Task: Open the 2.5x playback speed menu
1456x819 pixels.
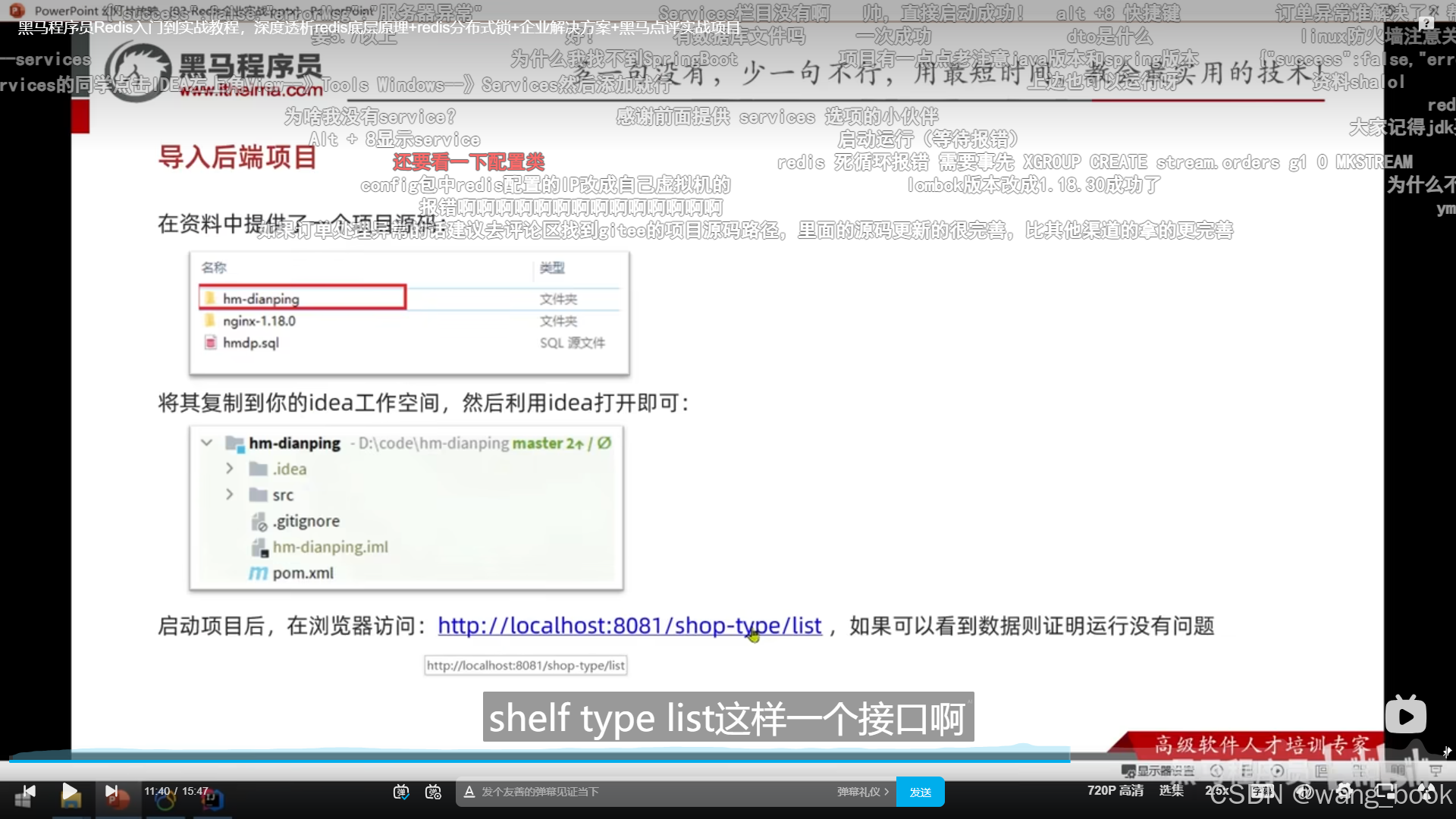Action: tap(1216, 790)
